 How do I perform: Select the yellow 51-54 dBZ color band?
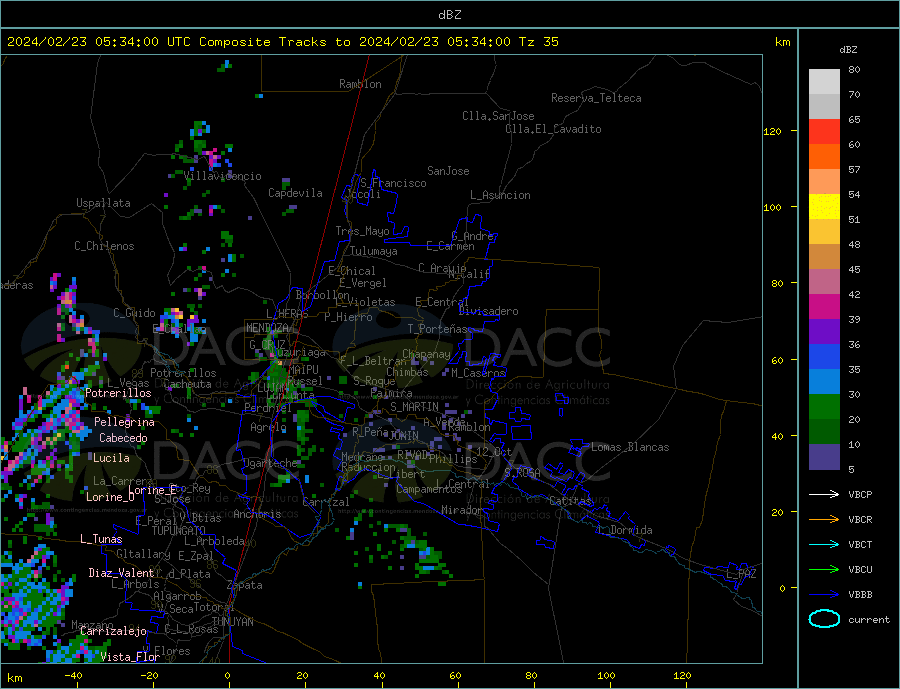pyautogui.click(x=824, y=207)
